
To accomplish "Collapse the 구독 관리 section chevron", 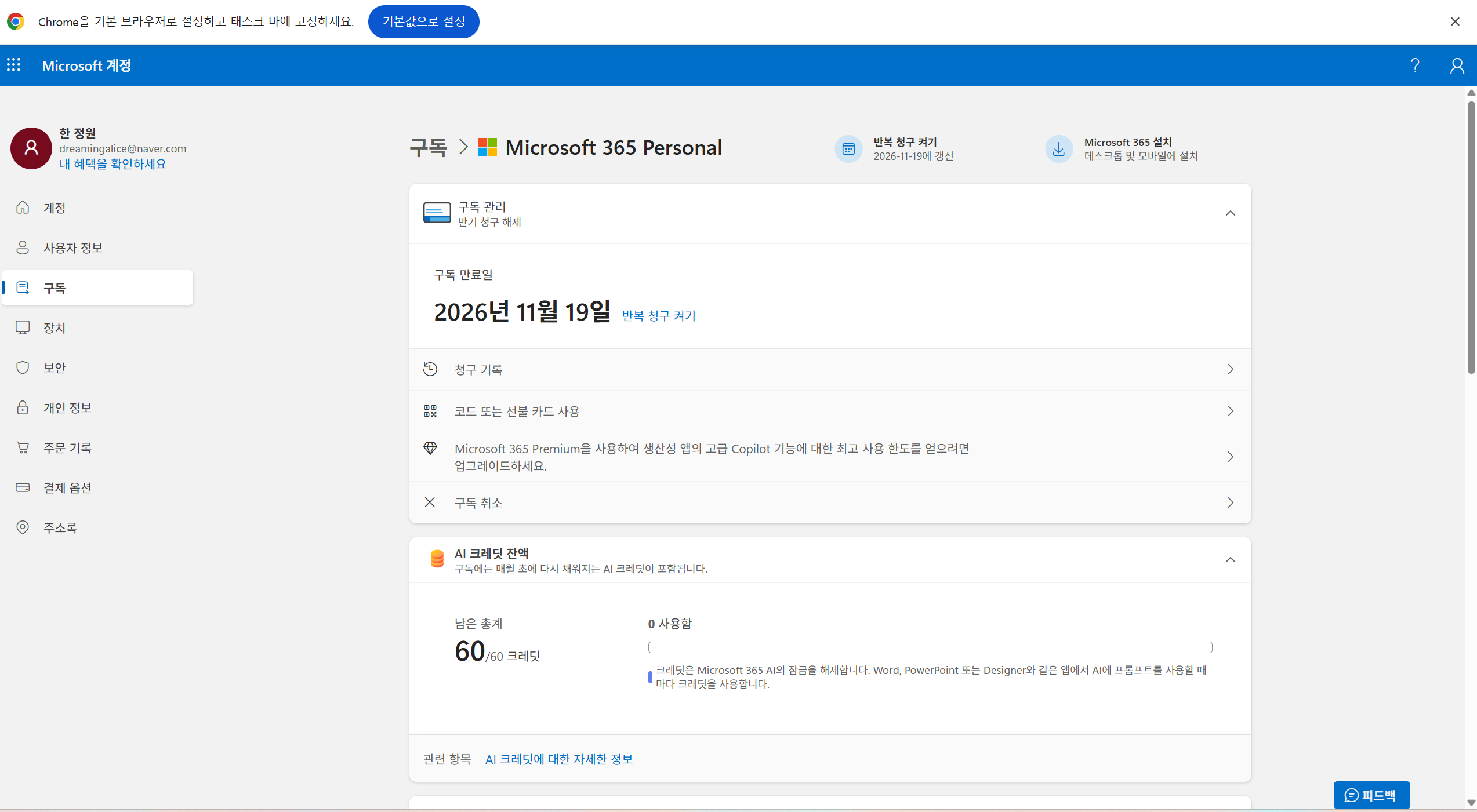I will tap(1231, 213).
